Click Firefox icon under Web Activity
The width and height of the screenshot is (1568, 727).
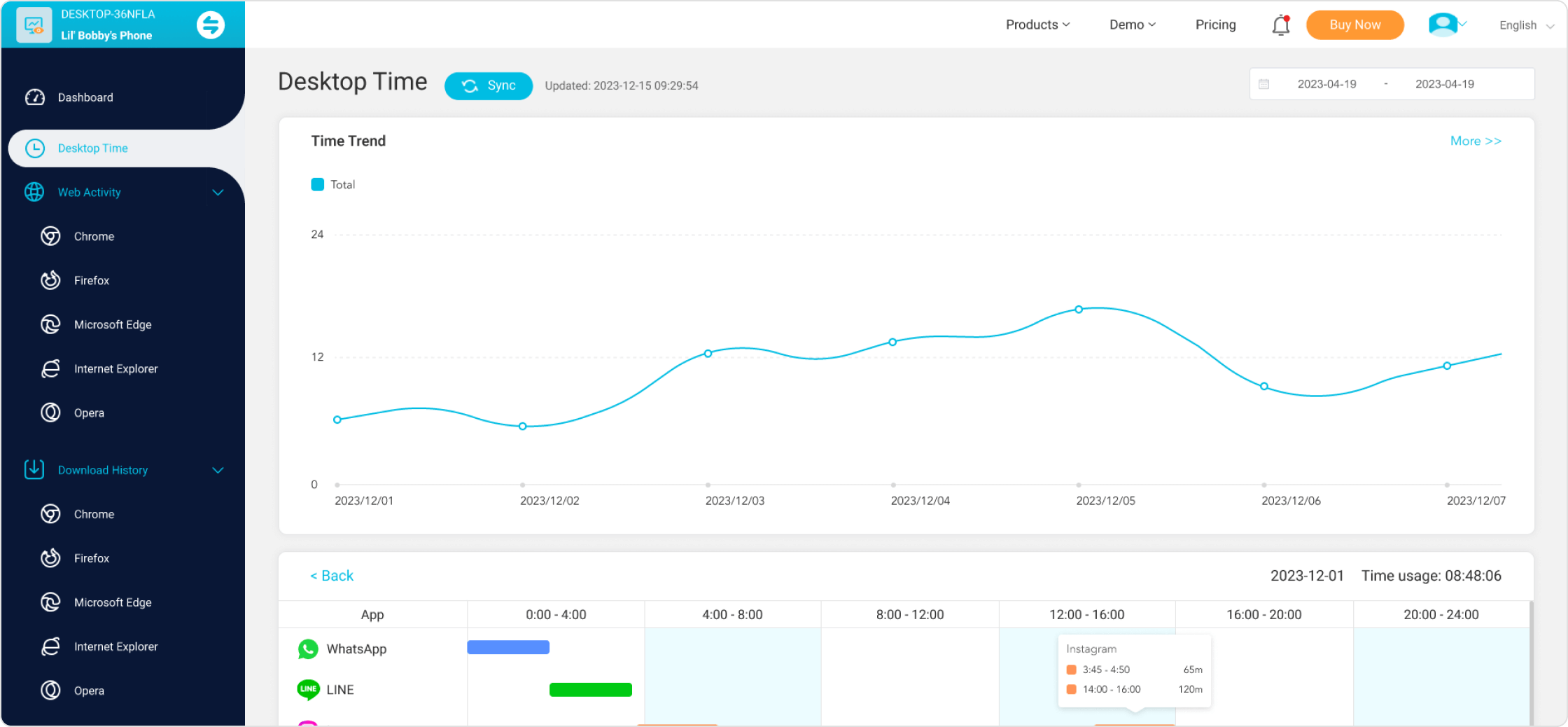[50, 280]
